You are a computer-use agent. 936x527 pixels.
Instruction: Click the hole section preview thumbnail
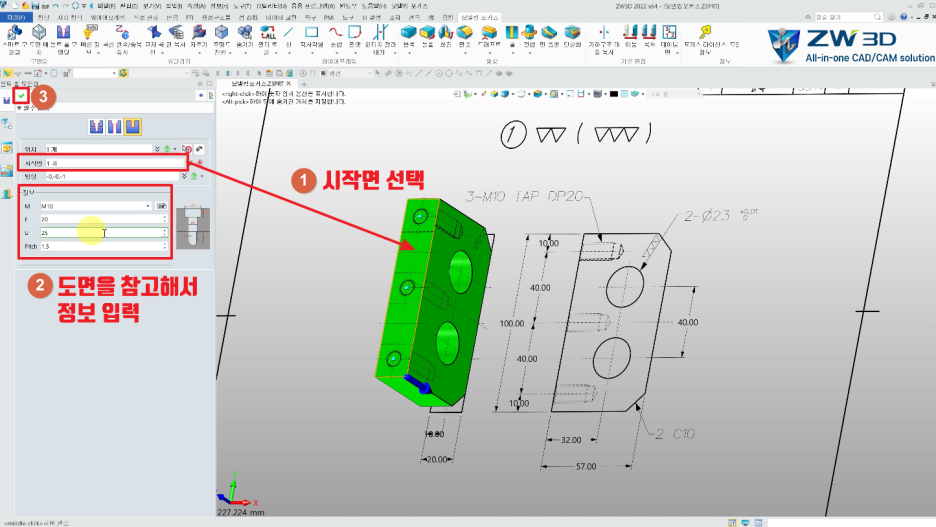point(193,227)
